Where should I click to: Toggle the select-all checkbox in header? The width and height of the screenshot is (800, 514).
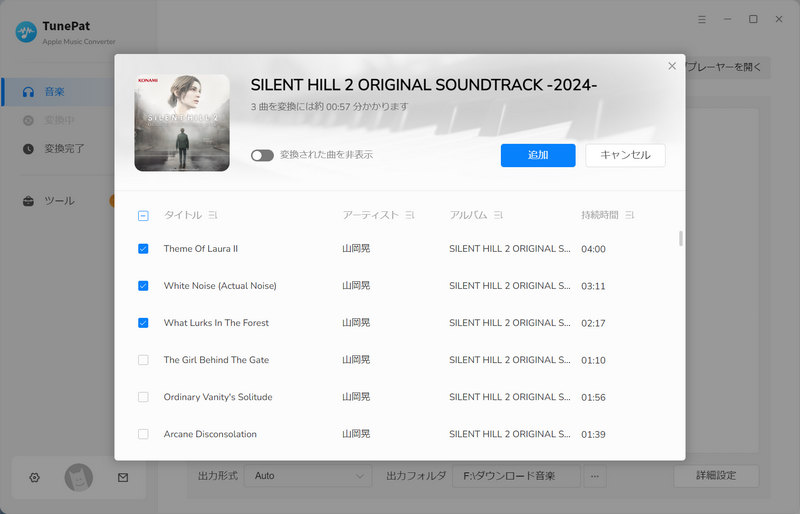tap(143, 216)
